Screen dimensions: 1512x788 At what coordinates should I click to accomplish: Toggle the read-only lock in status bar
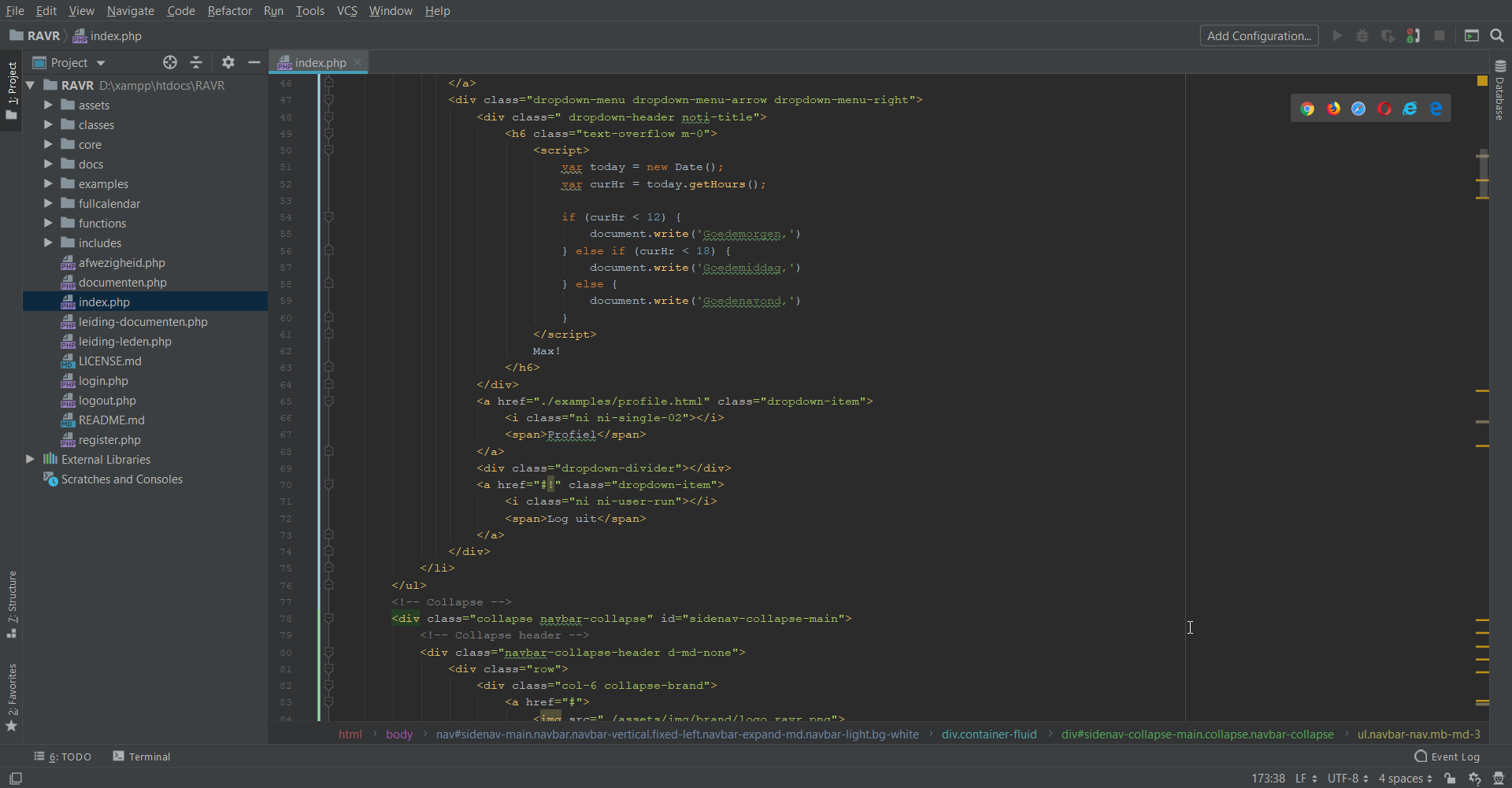[1450, 779]
